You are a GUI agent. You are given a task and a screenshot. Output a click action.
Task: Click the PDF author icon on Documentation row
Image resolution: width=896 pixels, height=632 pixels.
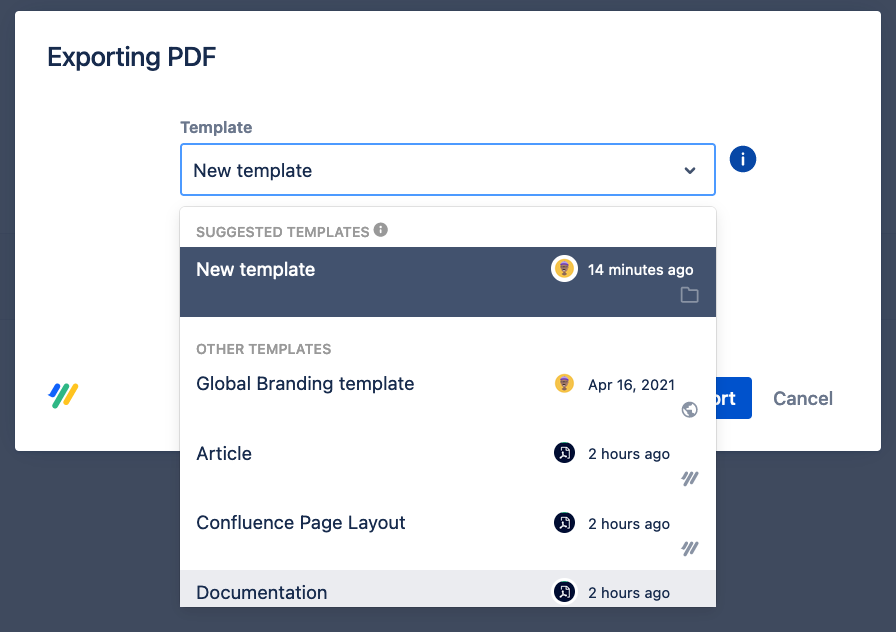tap(564, 592)
